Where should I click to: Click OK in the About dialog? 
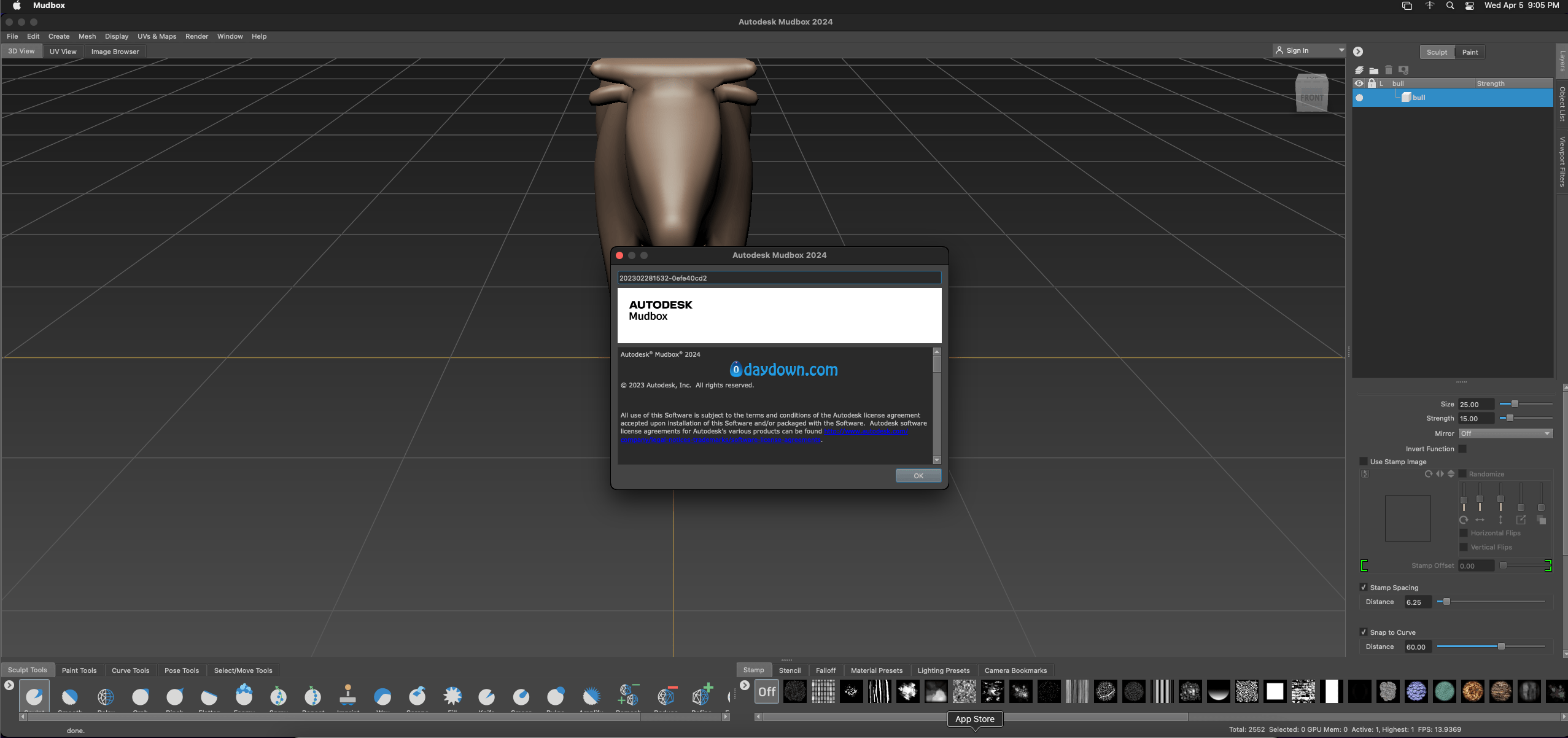click(918, 476)
